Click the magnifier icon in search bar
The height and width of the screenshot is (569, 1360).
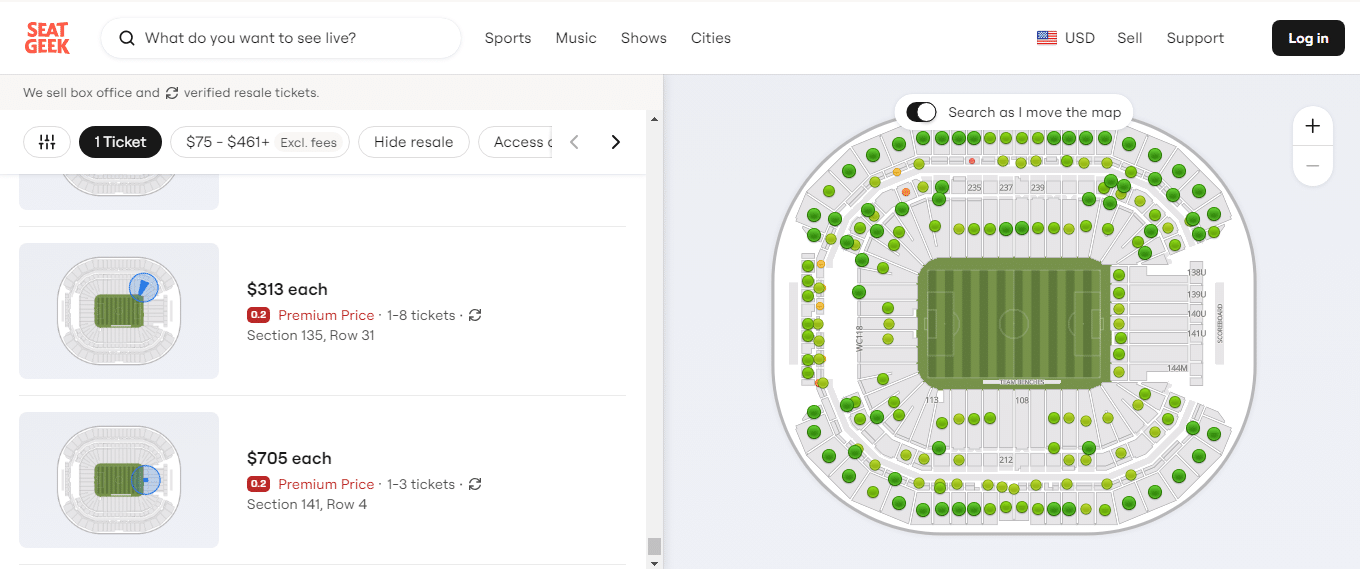pos(127,38)
